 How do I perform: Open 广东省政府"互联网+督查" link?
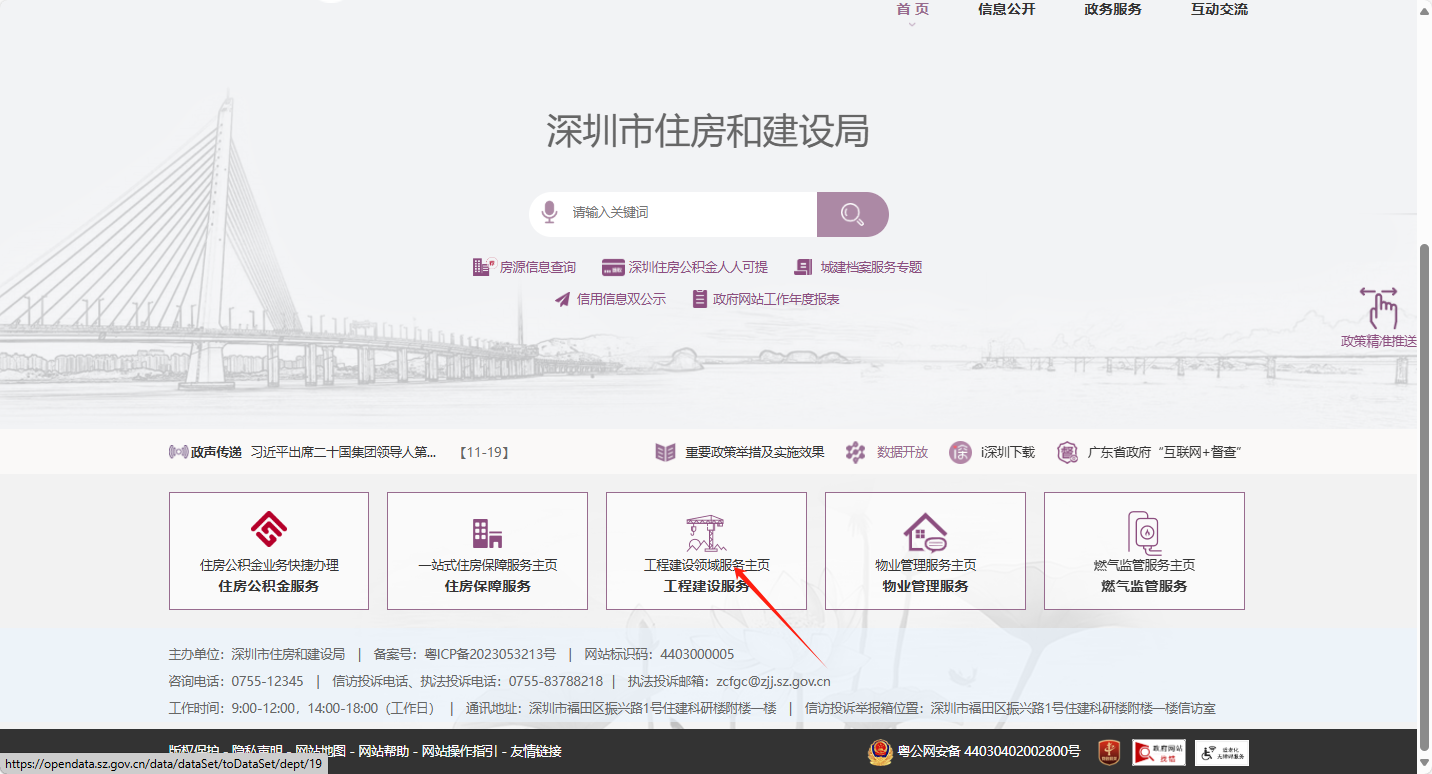[x=1165, y=452]
